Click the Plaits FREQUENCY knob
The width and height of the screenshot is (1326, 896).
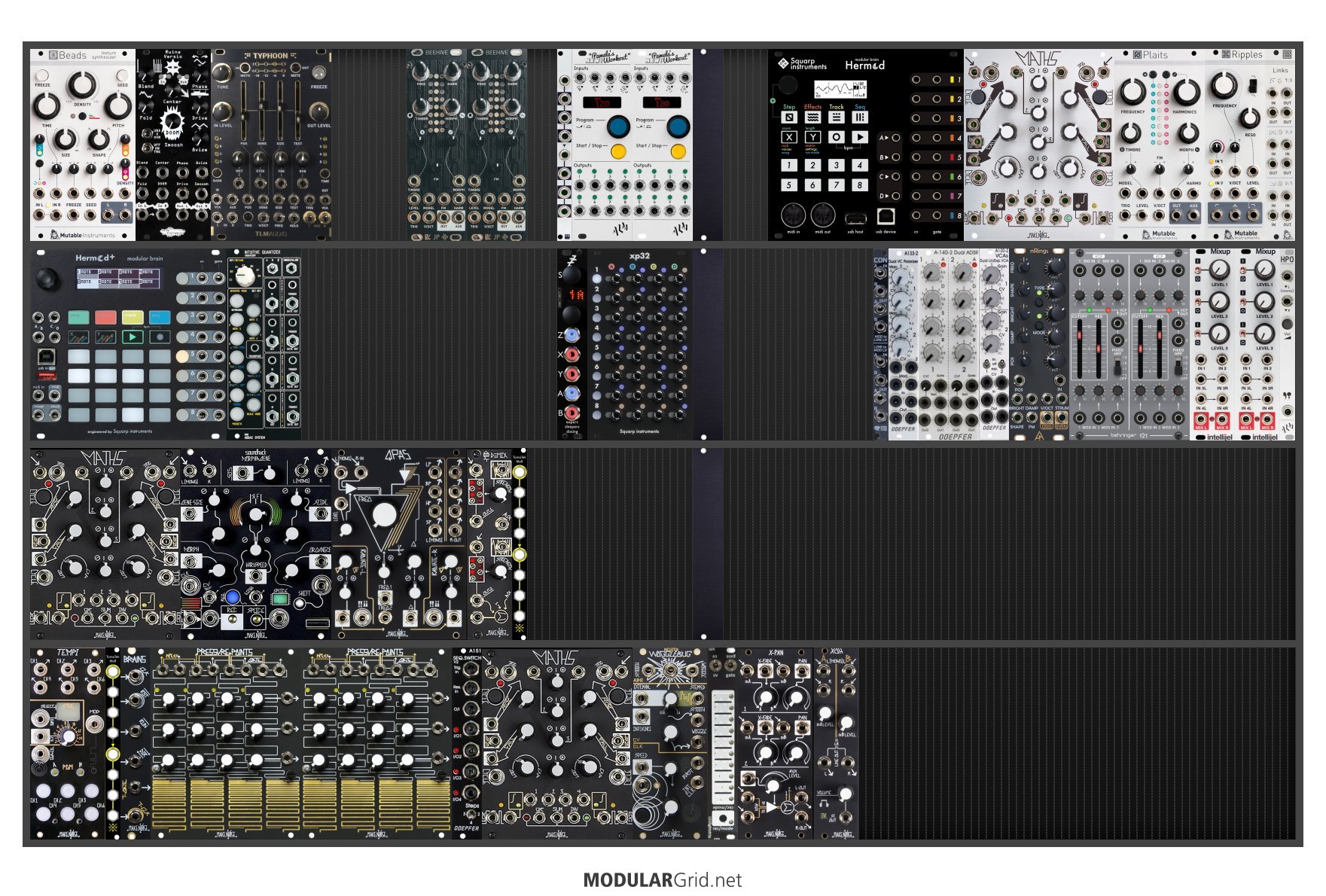click(x=1132, y=91)
